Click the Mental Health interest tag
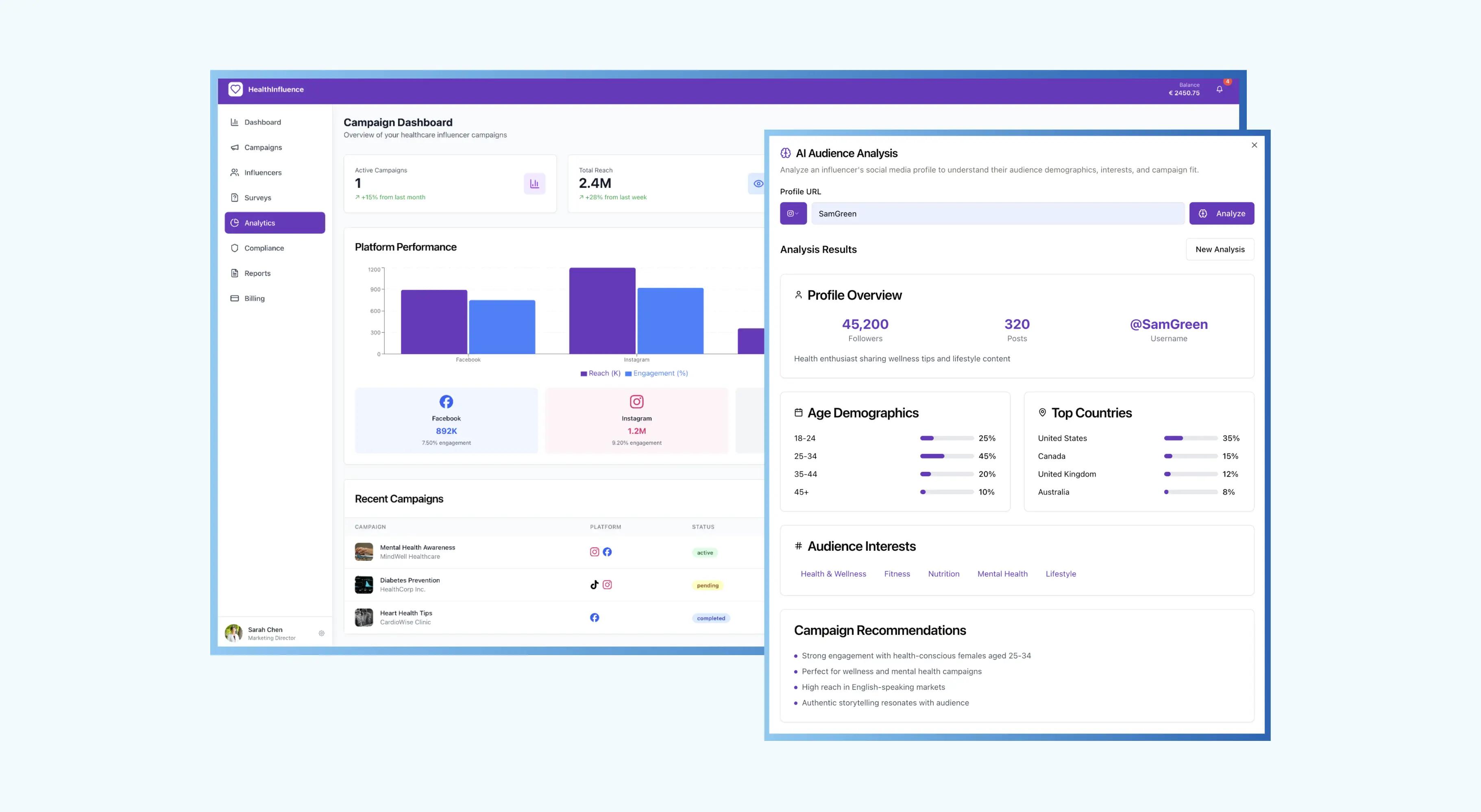This screenshot has width=1481, height=812. 1002,574
